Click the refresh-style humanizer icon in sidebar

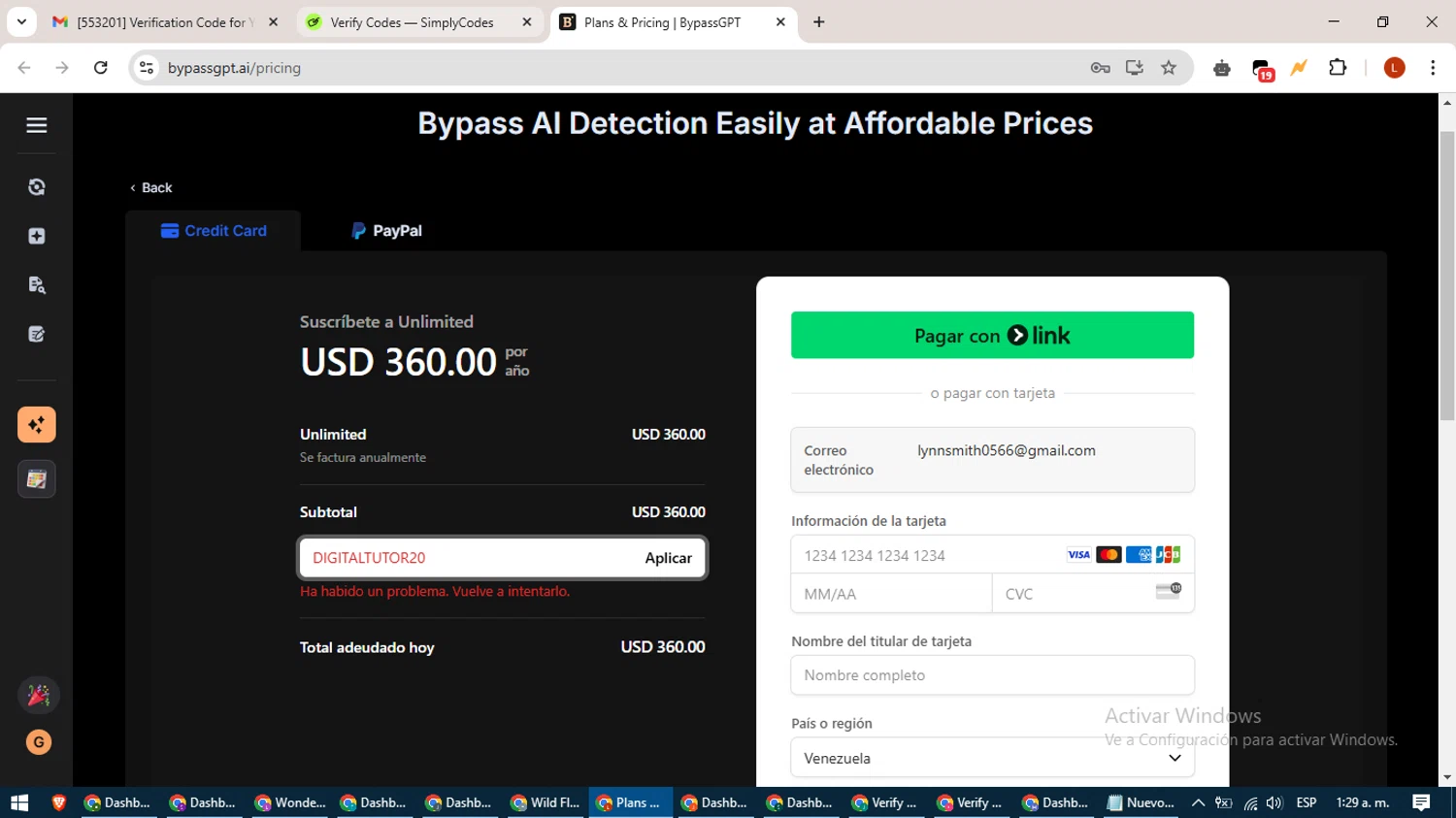tap(37, 187)
